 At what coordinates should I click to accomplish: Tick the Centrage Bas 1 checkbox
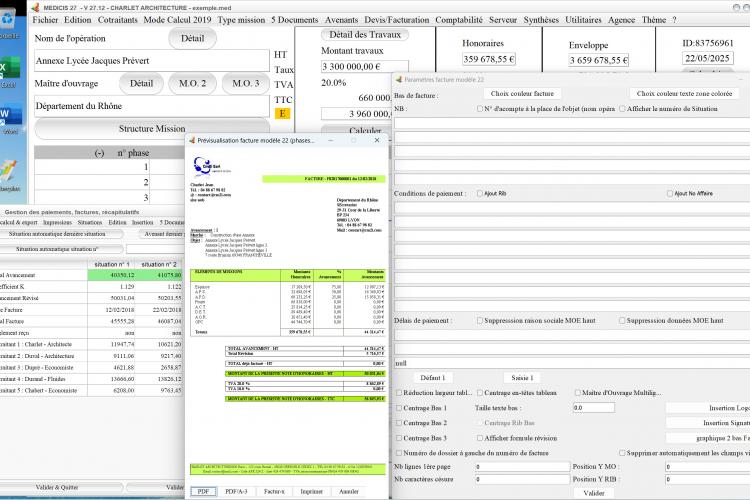point(399,408)
